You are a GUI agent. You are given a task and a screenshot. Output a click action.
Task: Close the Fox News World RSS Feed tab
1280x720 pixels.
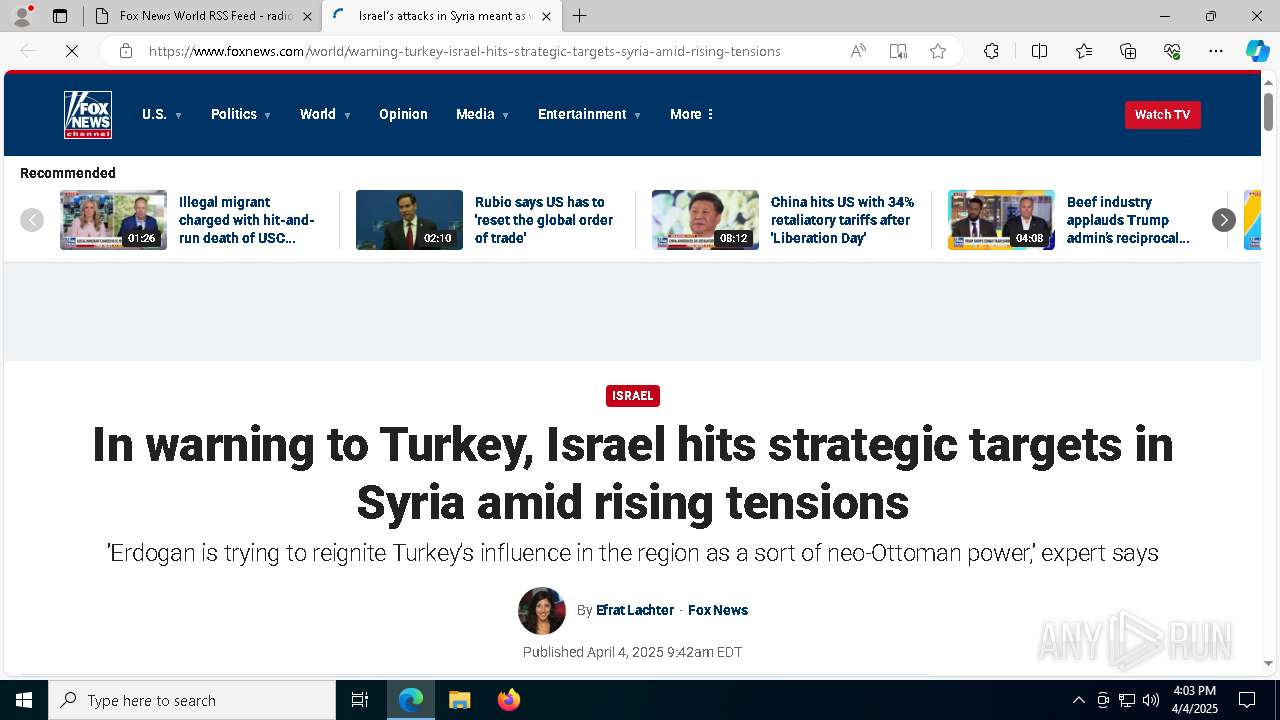(307, 16)
